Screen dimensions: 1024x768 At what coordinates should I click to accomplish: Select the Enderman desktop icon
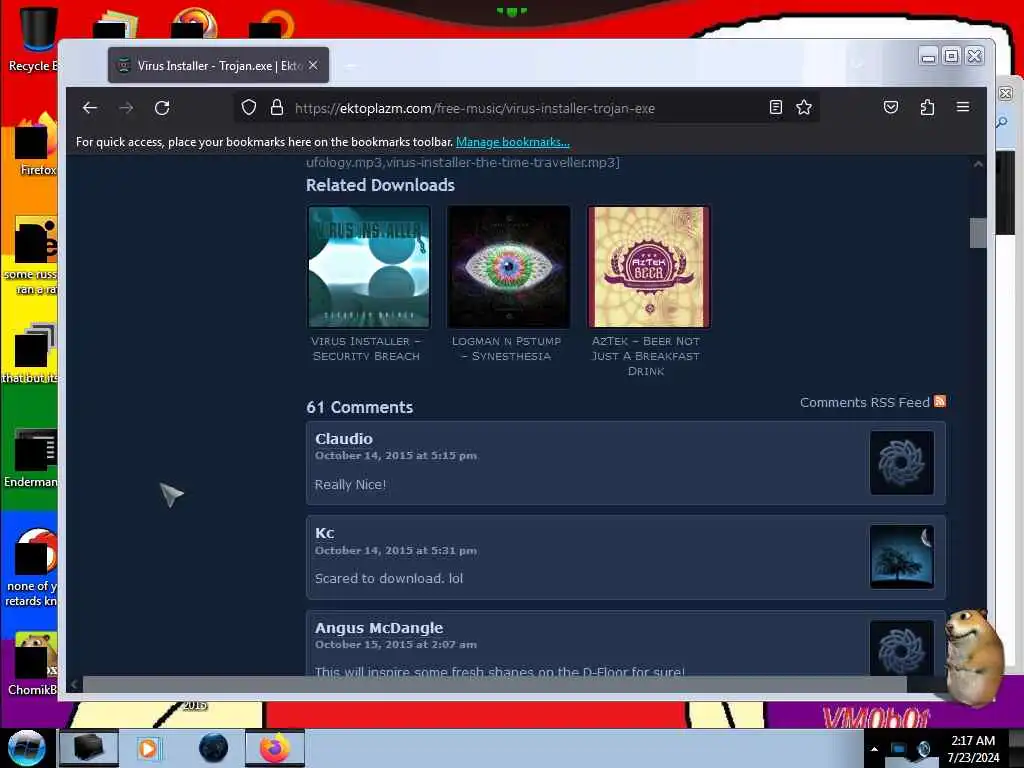click(x=31, y=458)
